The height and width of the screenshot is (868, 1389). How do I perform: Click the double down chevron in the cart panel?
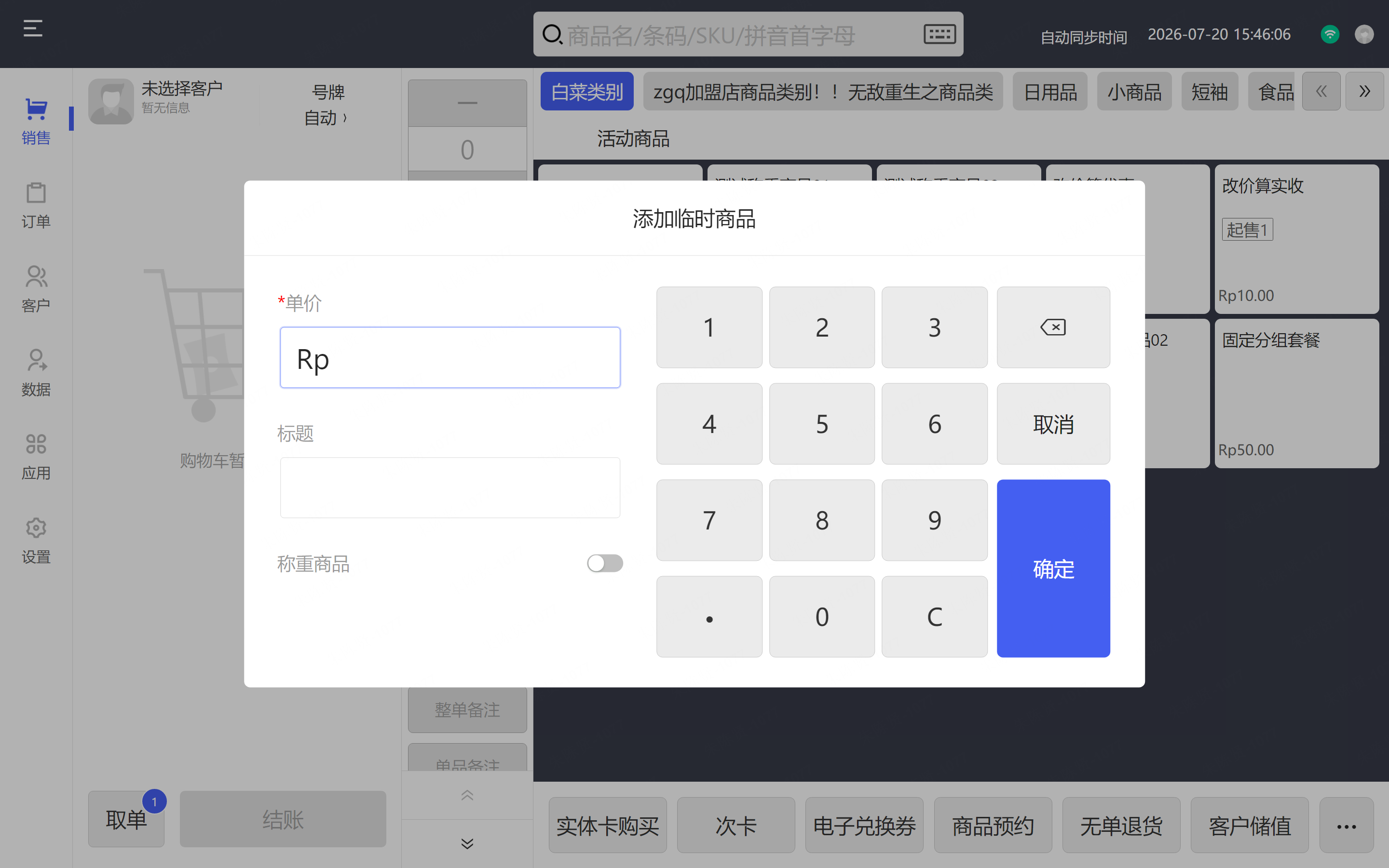(467, 843)
